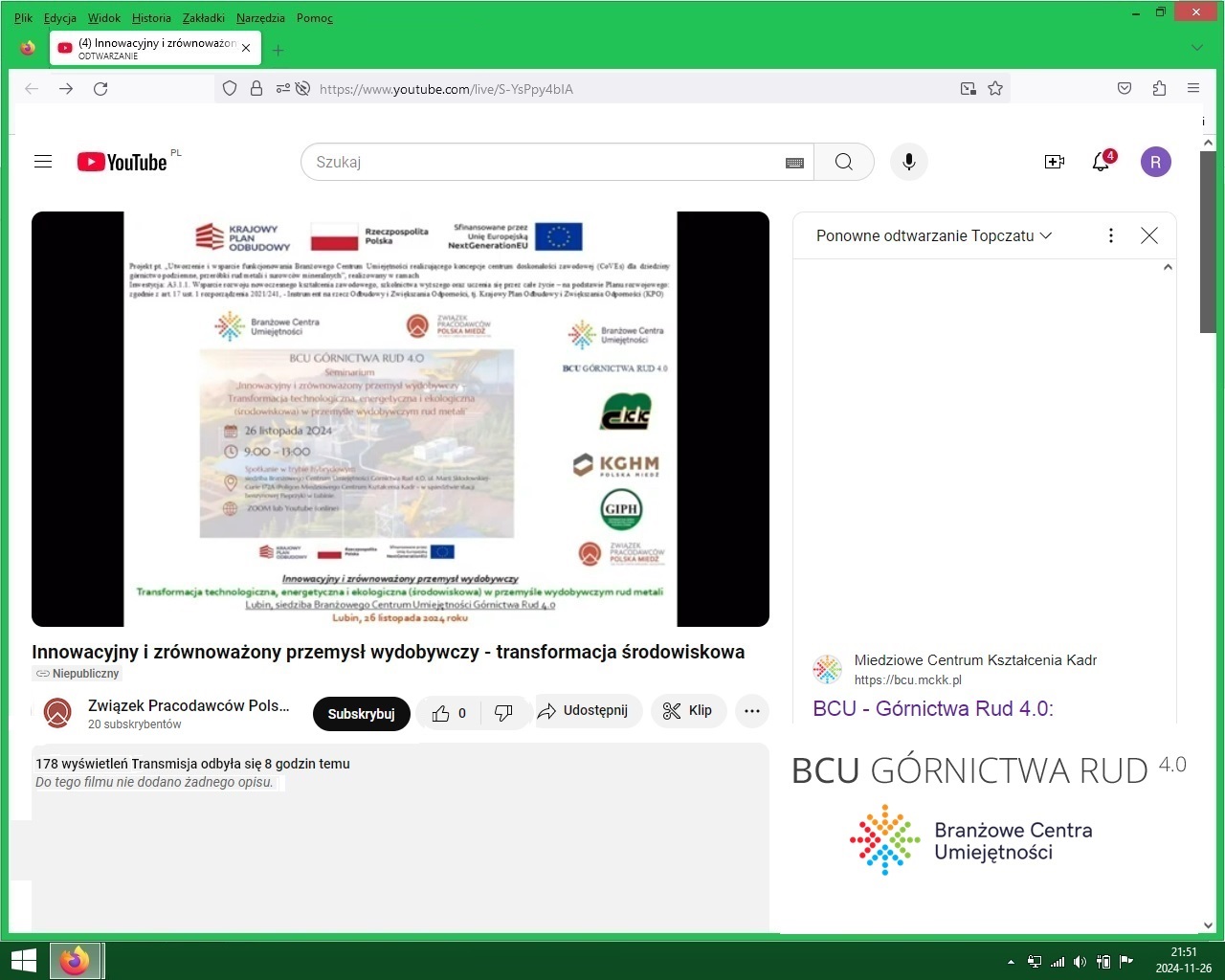This screenshot has height=980, width=1225.
Task: Expand the Ponowne odtwarzanie Topczatu dropdown
Action: tap(934, 235)
